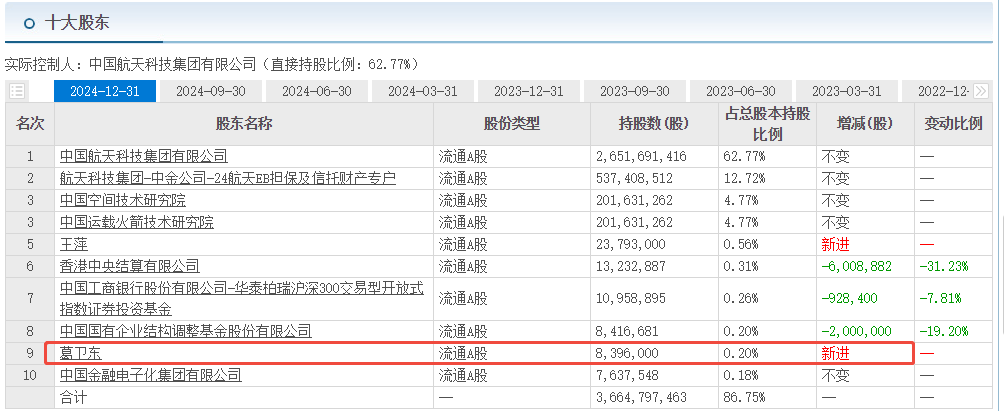Click the 股份类型 column header
The width and height of the screenshot is (1004, 411).
click(512, 124)
